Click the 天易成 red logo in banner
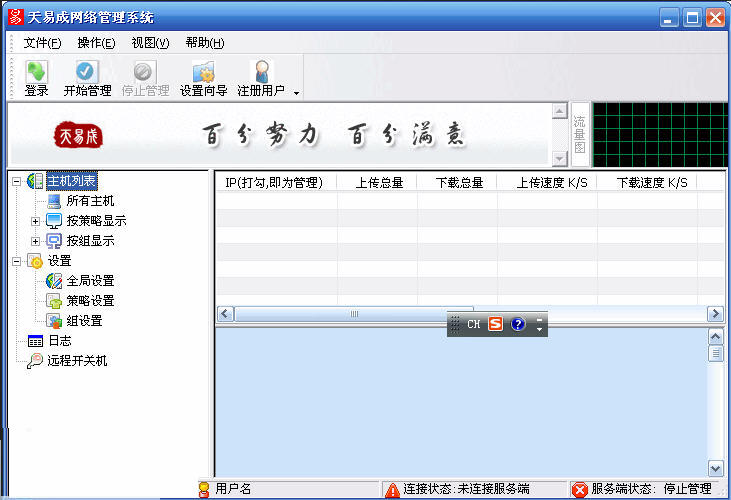731x500 pixels. tap(78, 135)
